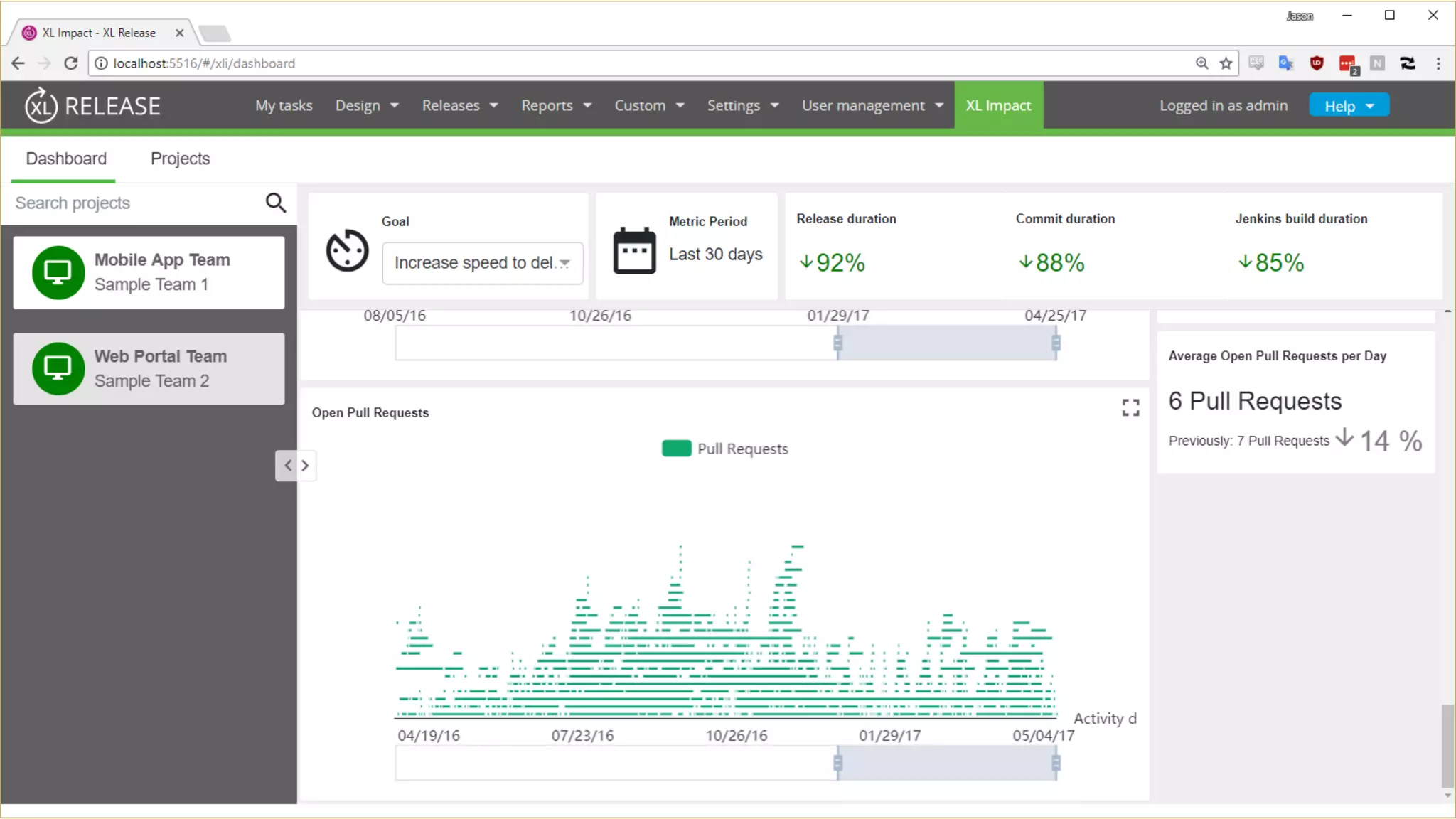Click into the Search projects field
The width and height of the screenshot is (1456, 819).
click(135, 203)
